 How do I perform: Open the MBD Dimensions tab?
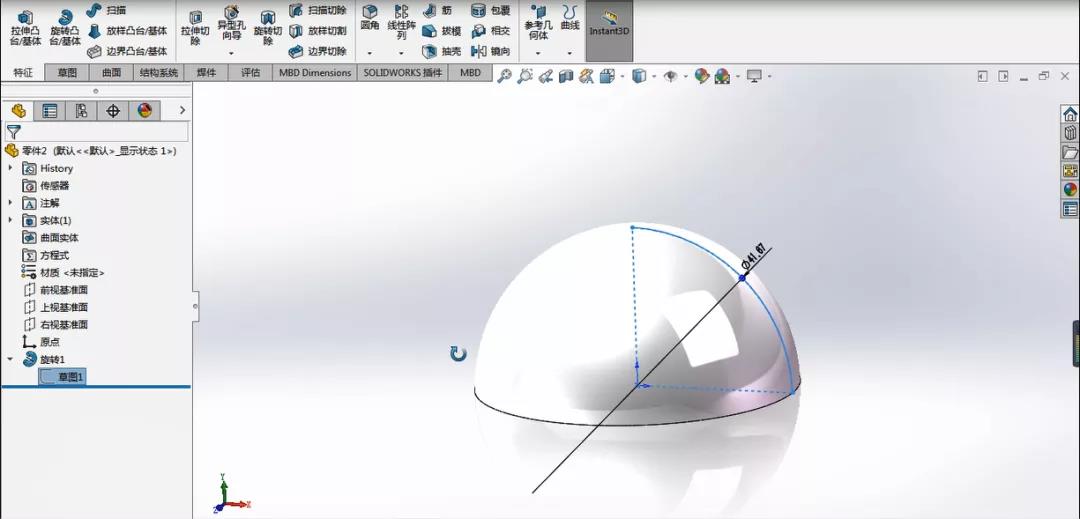315,72
